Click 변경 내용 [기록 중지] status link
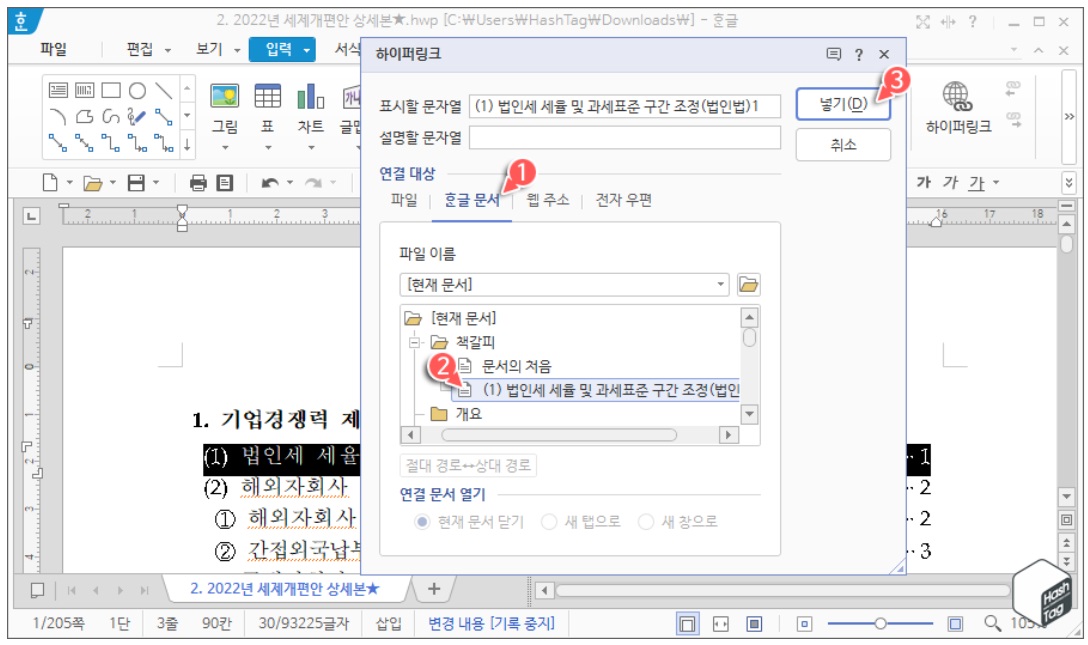 [491, 624]
